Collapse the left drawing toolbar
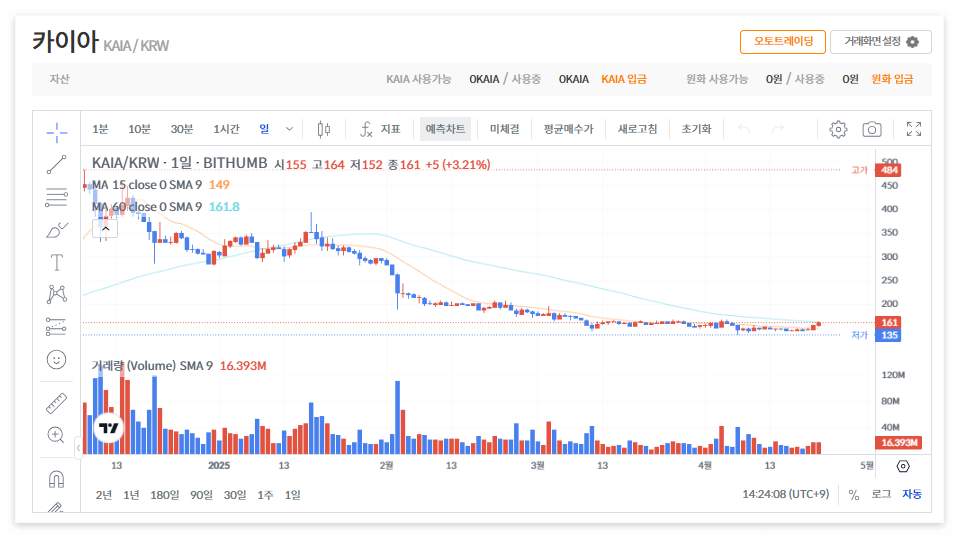 tap(78, 448)
